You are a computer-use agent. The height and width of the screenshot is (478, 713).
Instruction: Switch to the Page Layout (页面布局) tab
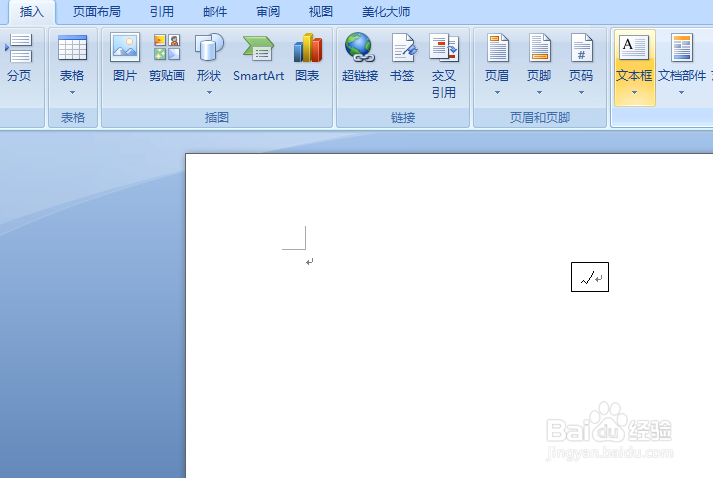(x=97, y=12)
